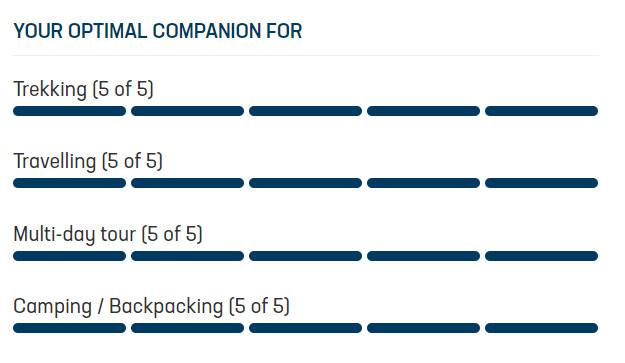The width and height of the screenshot is (625, 363).
Task: Click first segment of Camping / Backpacking bar
Action: [69, 328]
